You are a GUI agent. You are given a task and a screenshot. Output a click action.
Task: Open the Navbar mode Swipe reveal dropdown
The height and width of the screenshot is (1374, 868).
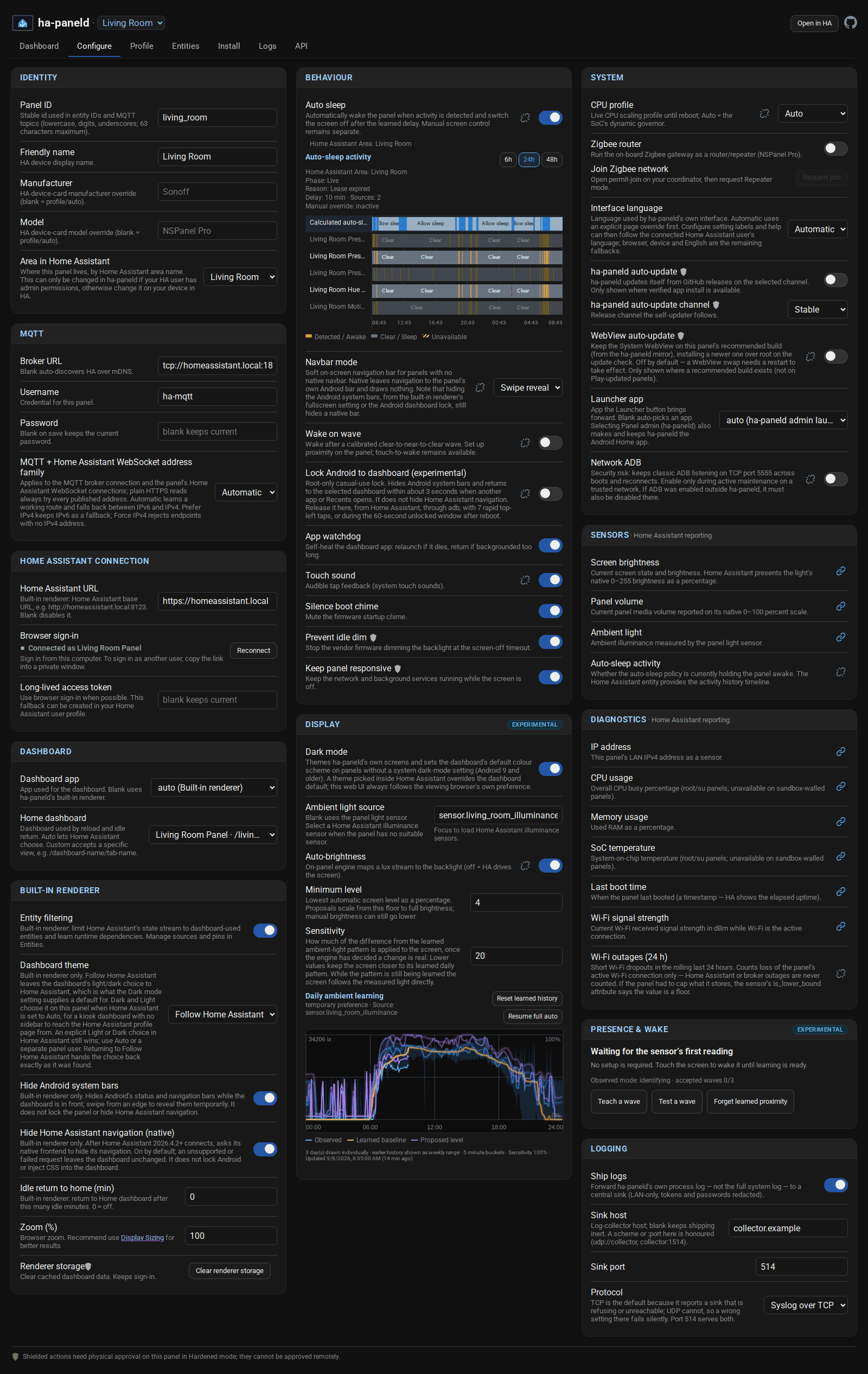tap(528, 388)
